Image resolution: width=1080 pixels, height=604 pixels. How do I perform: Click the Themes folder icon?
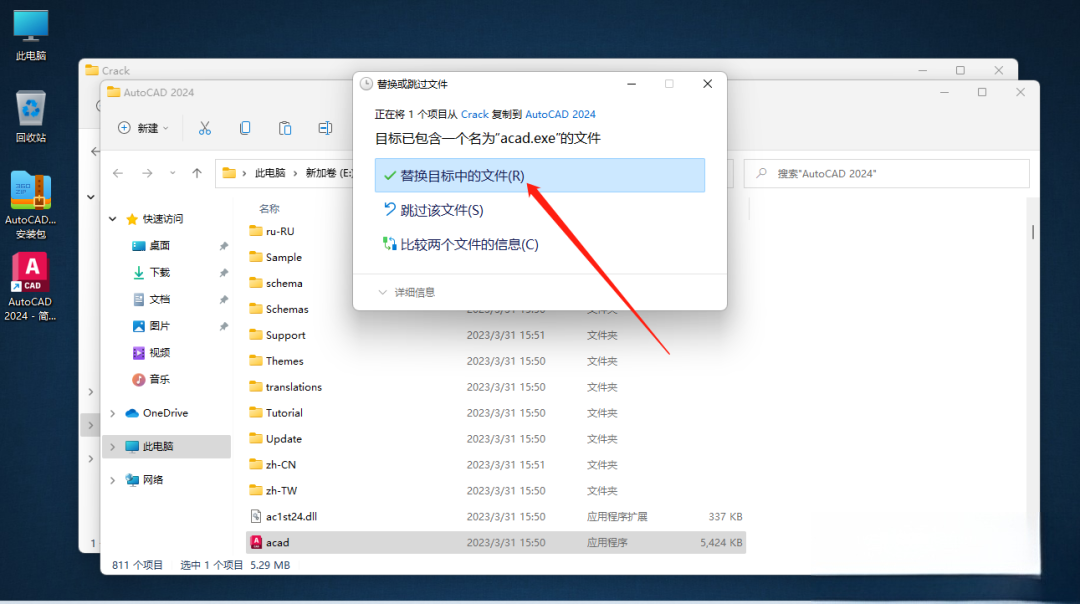tap(256, 361)
